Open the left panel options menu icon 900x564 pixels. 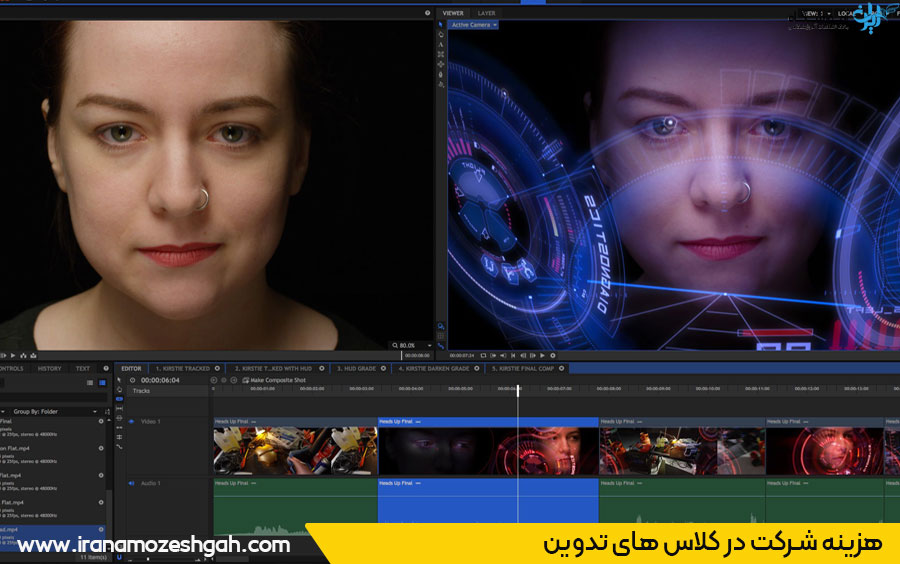pyautogui.click(x=106, y=368)
